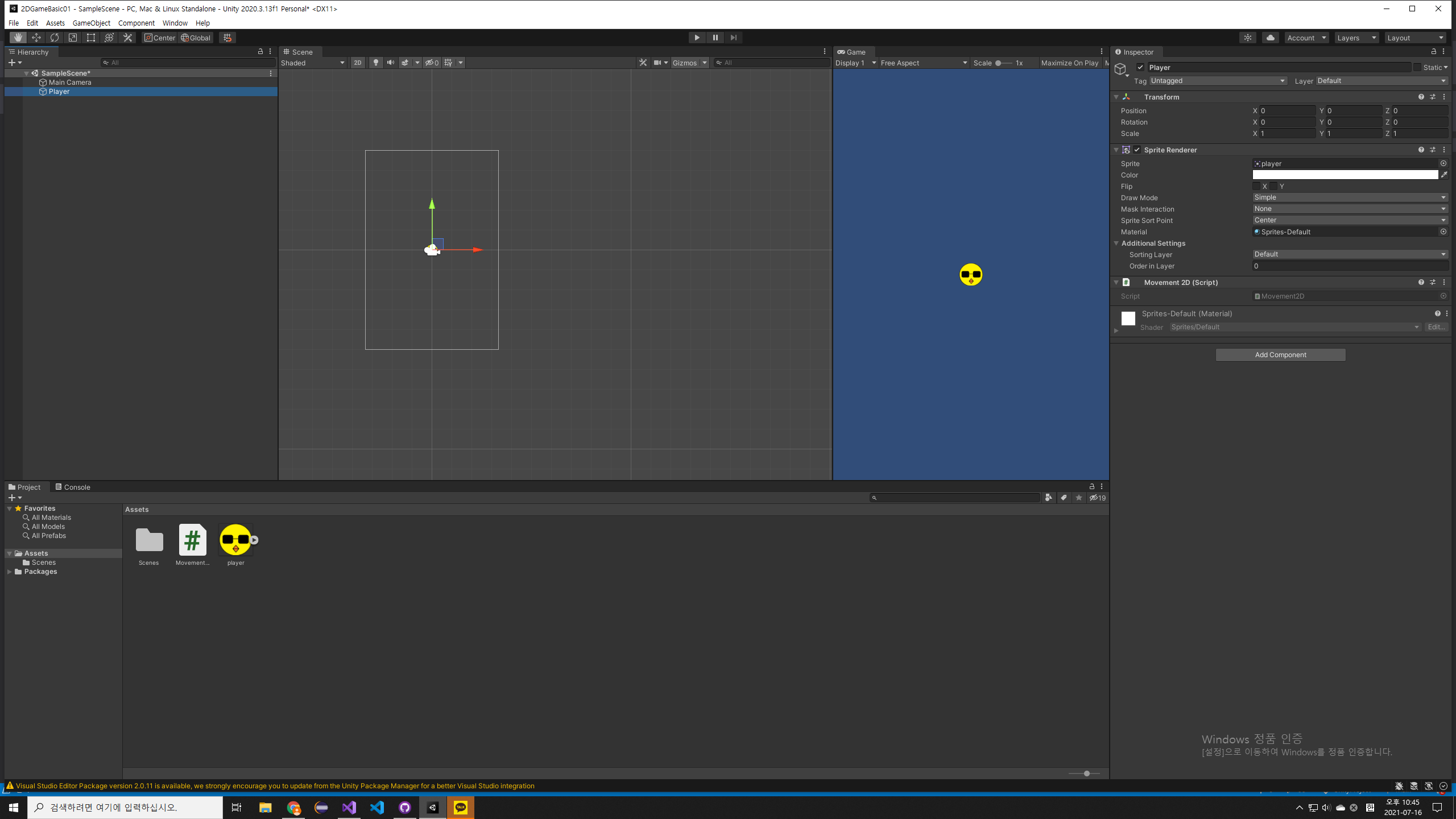Screen dimensions: 1456x819
Task: Open the grid visibility icon in Scene toolbar
Action: click(x=449, y=63)
